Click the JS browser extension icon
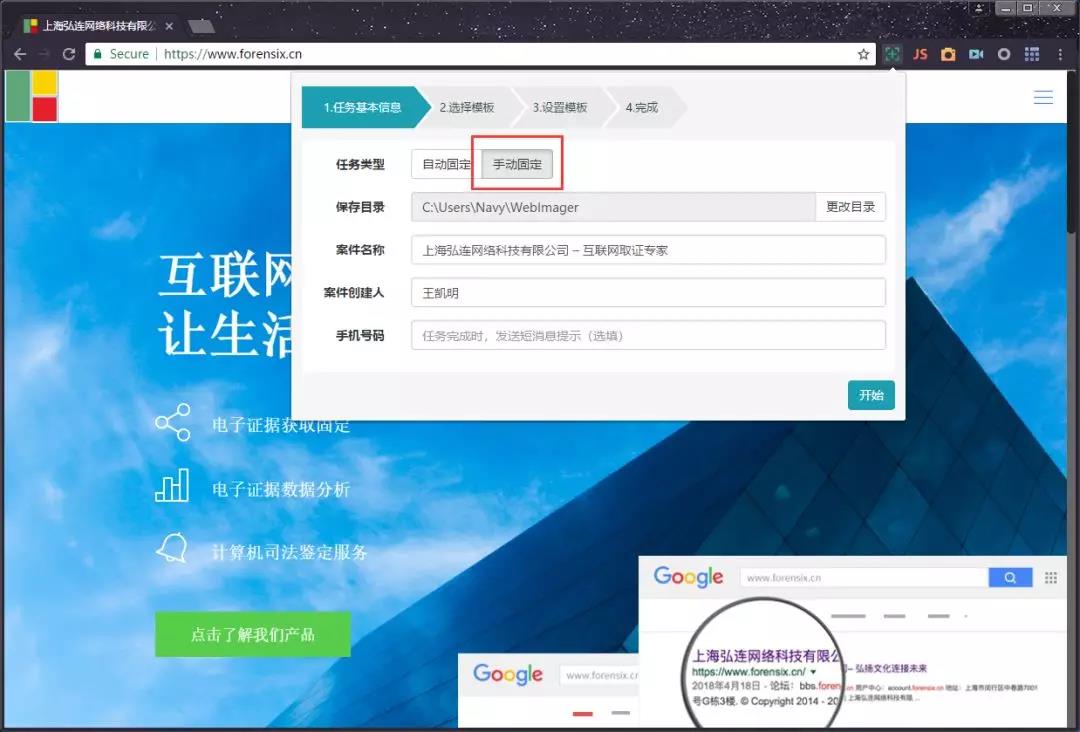 (919, 54)
